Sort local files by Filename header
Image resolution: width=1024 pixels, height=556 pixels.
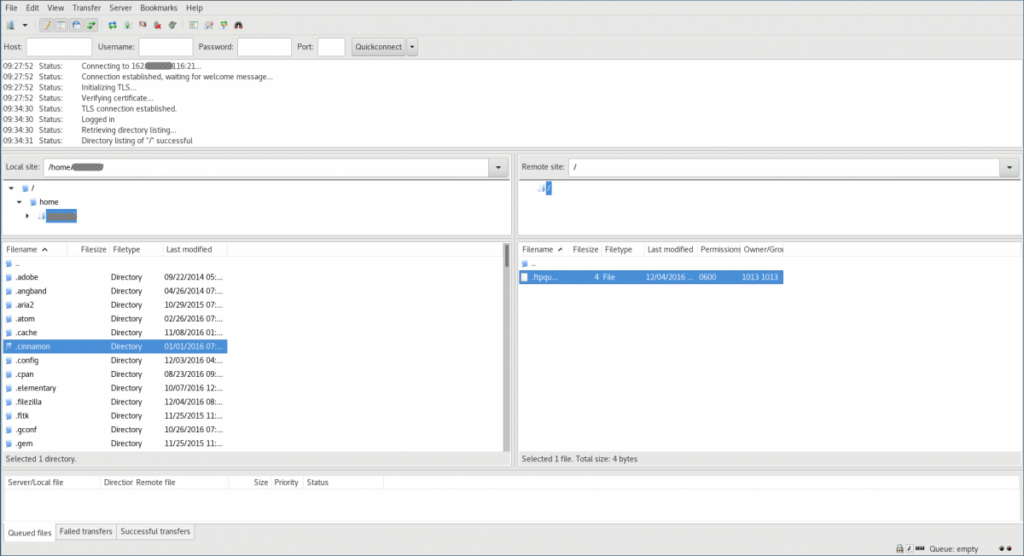(35, 250)
